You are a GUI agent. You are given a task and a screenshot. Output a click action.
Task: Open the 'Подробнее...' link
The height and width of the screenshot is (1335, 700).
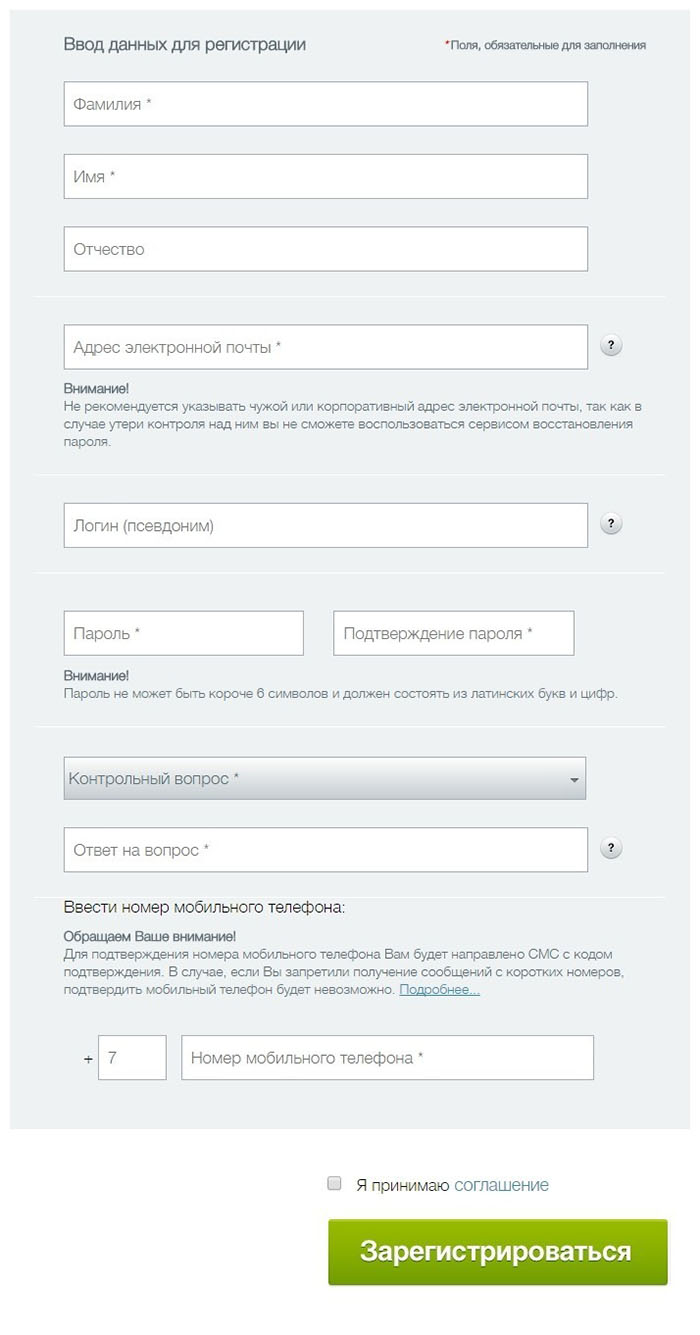(x=439, y=990)
